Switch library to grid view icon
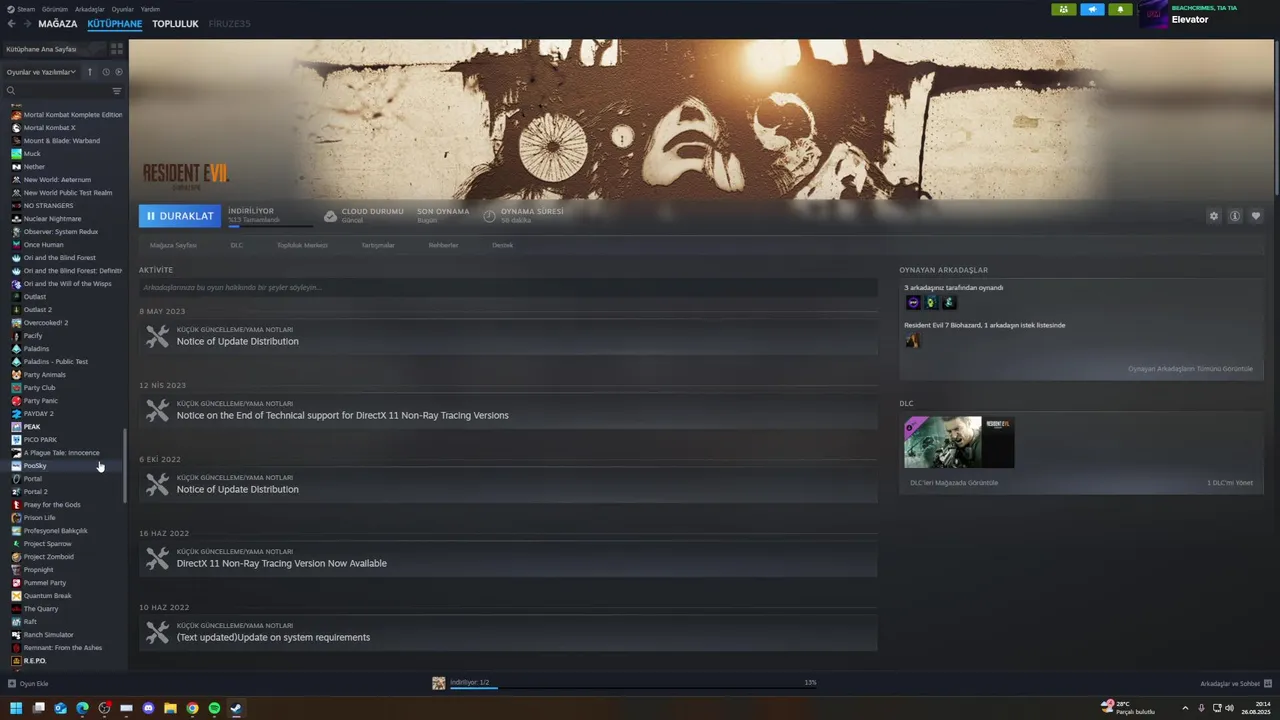Screen dimensions: 1280x720 pyautogui.click(x=117, y=48)
